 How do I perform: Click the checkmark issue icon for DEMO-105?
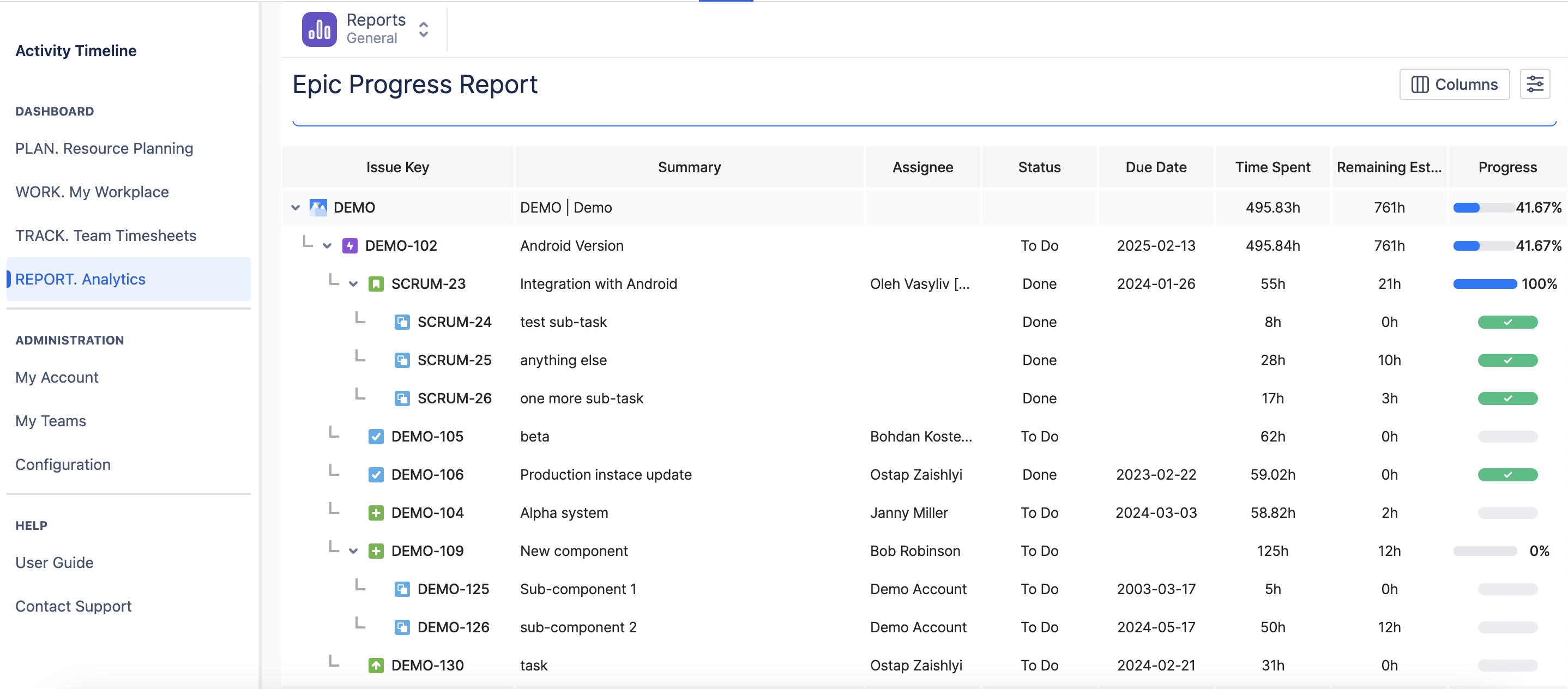click(376, 436)
